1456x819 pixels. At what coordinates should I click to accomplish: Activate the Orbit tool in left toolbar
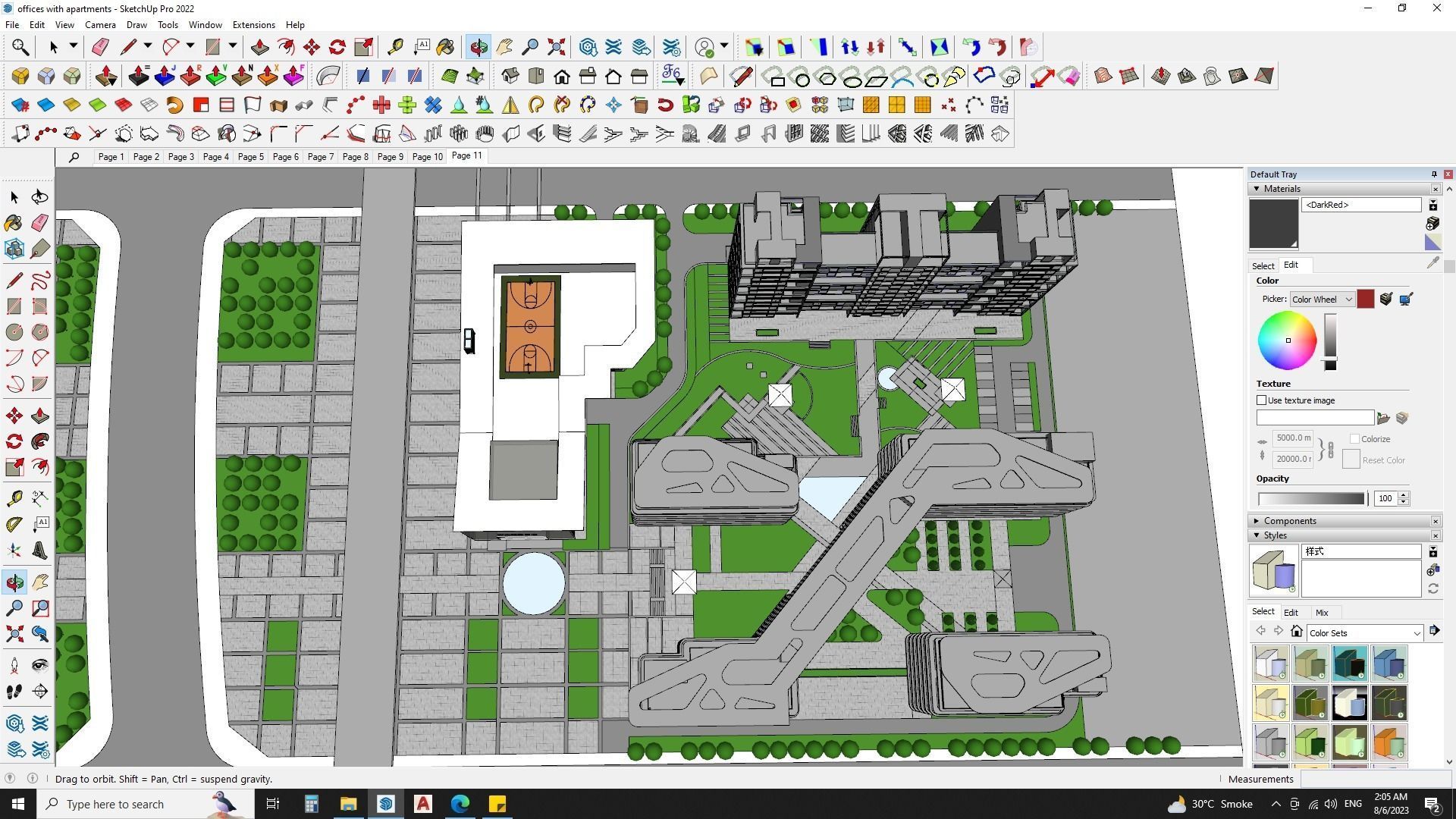click(14, 582)
